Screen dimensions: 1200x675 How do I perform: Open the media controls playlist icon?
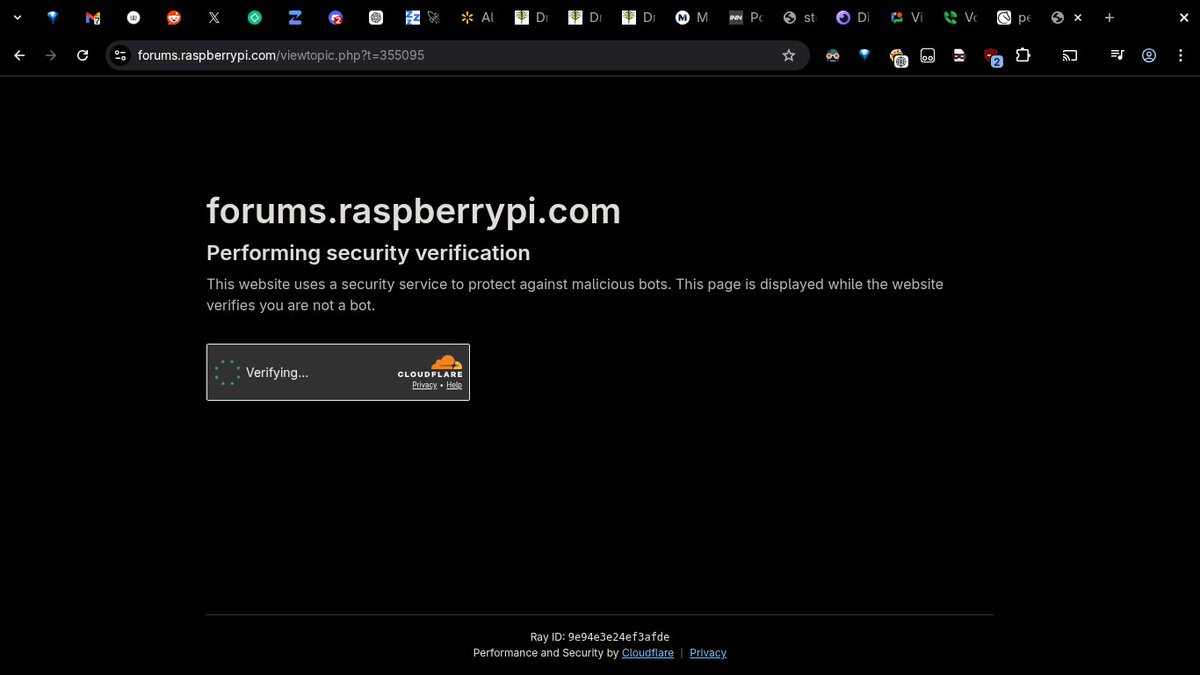(1118, 56)
